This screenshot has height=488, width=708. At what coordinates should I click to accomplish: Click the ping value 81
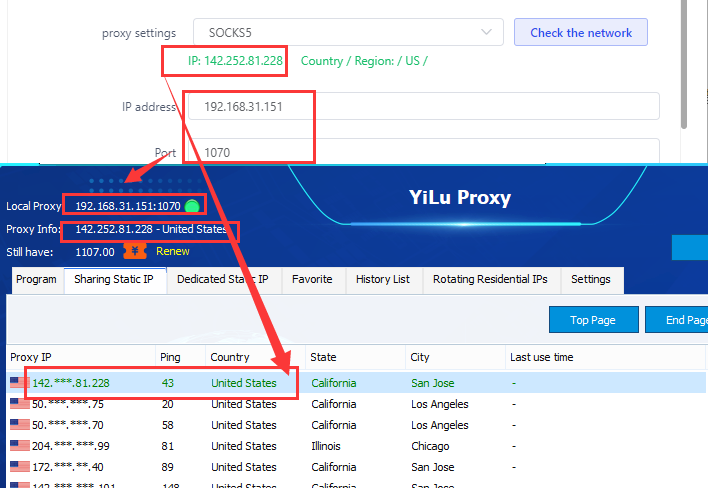click(168, 446)
